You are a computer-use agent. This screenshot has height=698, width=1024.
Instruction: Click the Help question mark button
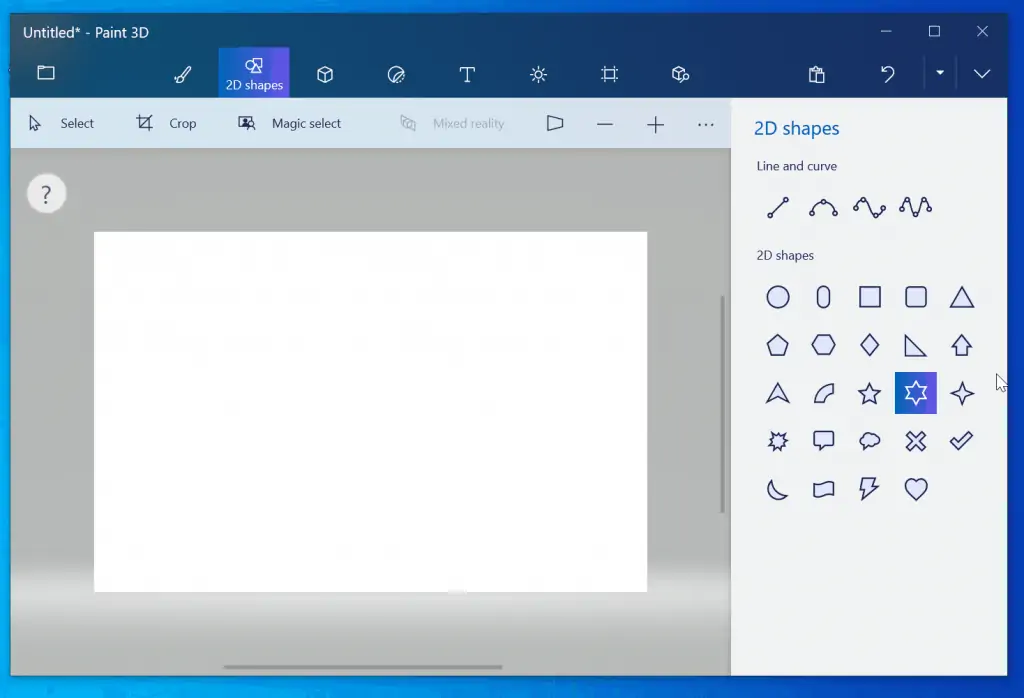[x=46, y=193]
